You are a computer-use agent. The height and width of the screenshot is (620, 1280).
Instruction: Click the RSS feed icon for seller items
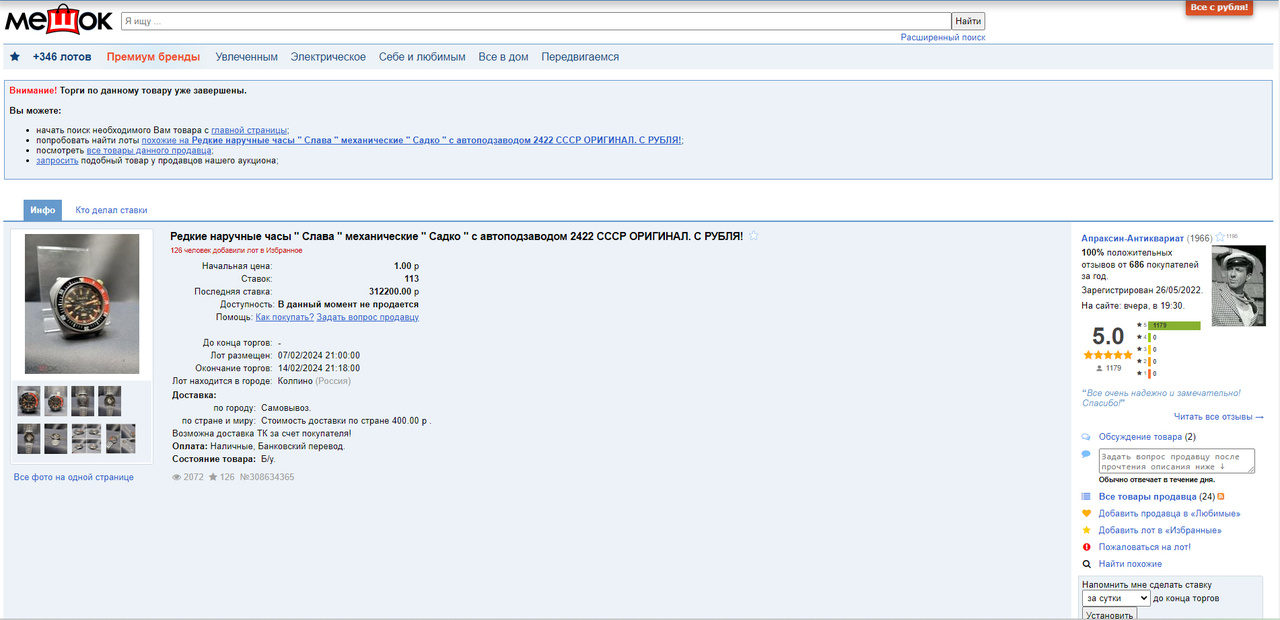pyautogui.click(x=1221, y=496)
